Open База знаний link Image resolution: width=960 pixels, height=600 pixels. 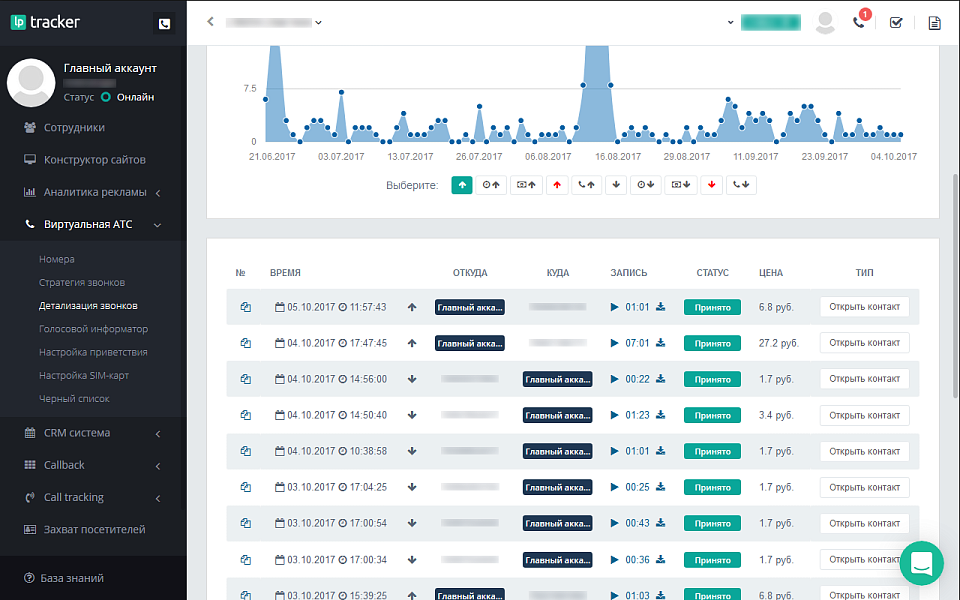pos(73,578)
